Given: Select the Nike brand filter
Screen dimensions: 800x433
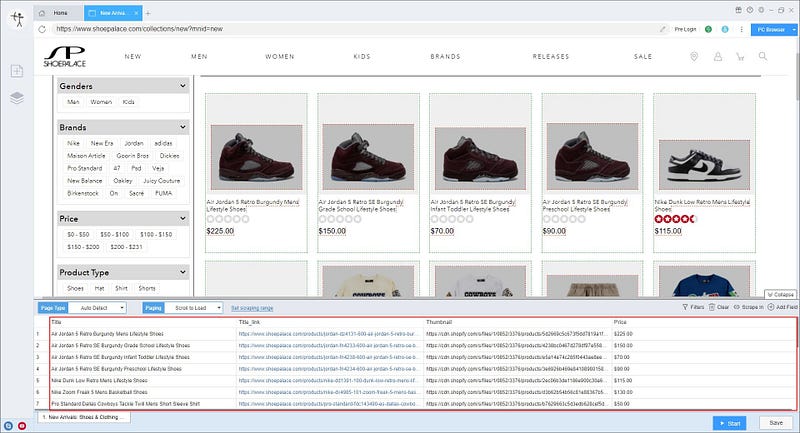Looking at the screenshot, I should [x=73, y=143].
